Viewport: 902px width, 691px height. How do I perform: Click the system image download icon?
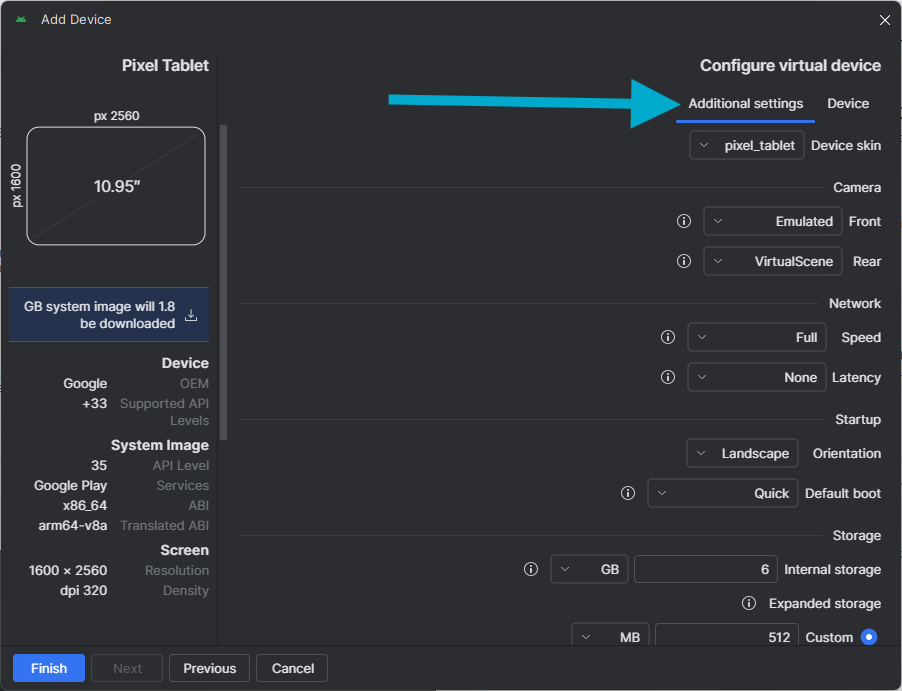pyautogui.click(x=191, y=315)
